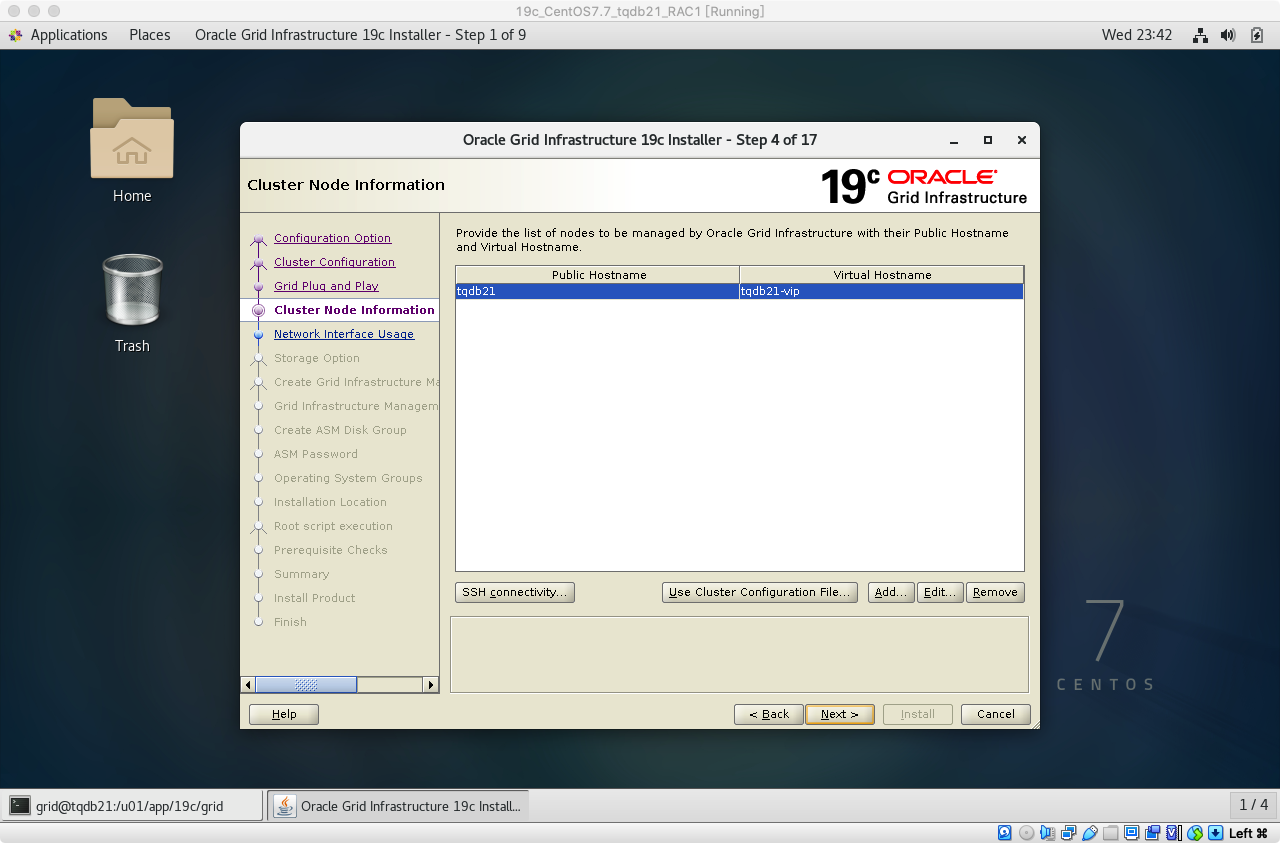Image resolution: width=1280 pixels, height=843 pixels.
Task: Click the step list scrollbar left arrow
Action: tap(248, 685)
